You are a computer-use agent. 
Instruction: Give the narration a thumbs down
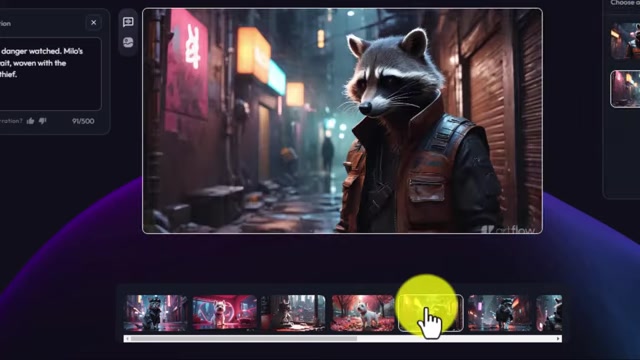tap(42, 121)
